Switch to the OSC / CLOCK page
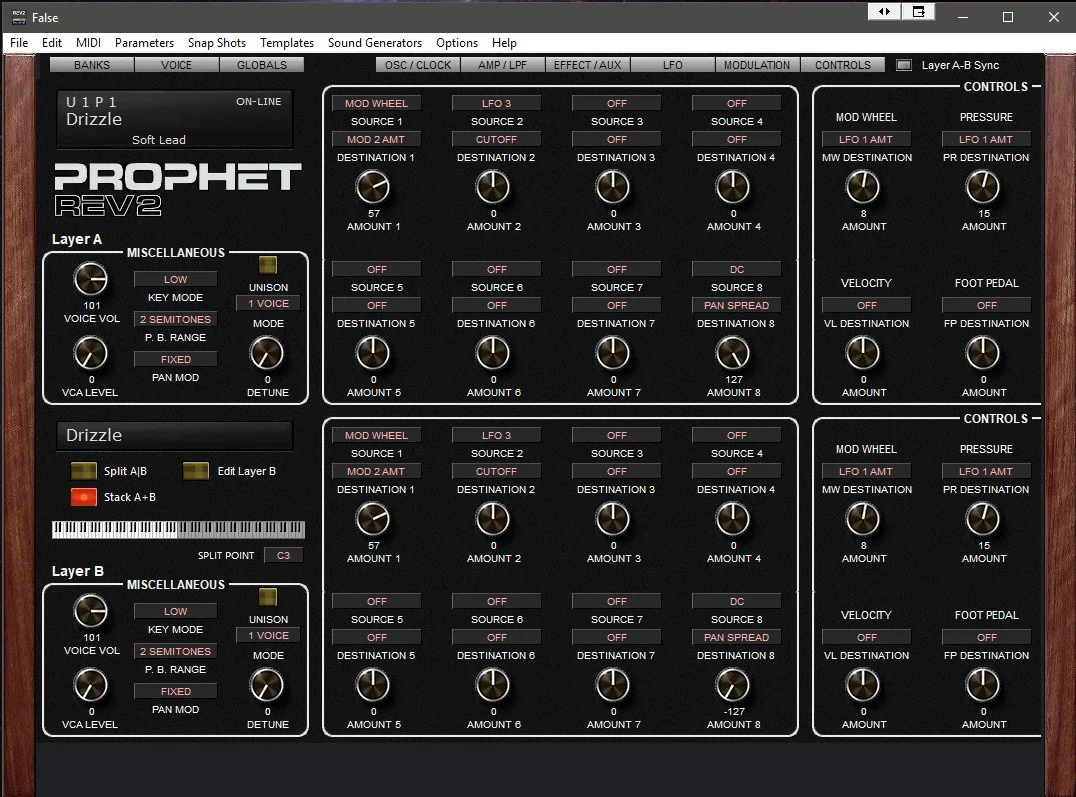The width and height of the screenshot is (1076, 797). pos(418,65)
